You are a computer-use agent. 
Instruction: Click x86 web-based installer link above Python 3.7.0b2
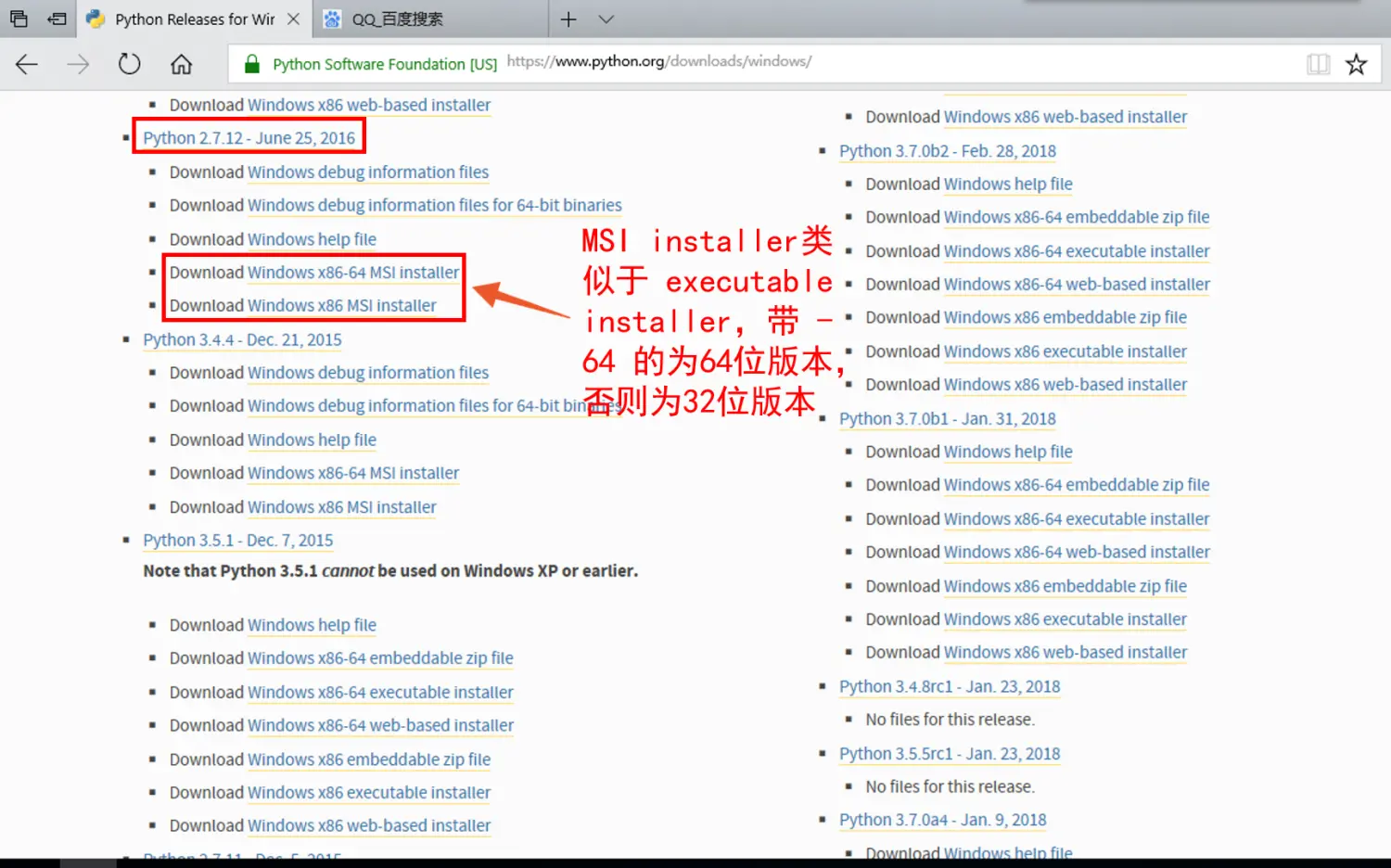pos(1066,118)
